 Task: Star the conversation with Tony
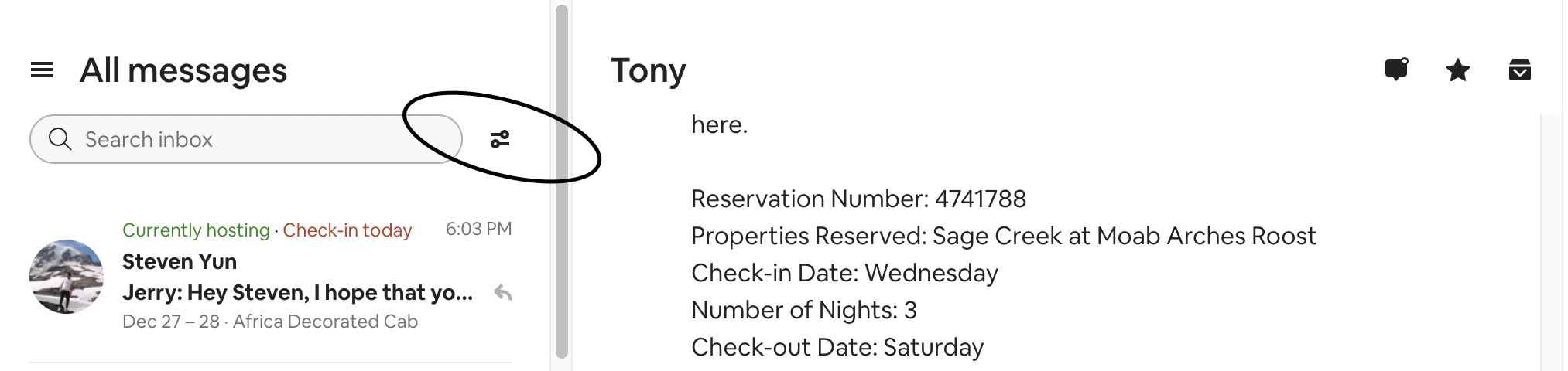coord(1458,70)
